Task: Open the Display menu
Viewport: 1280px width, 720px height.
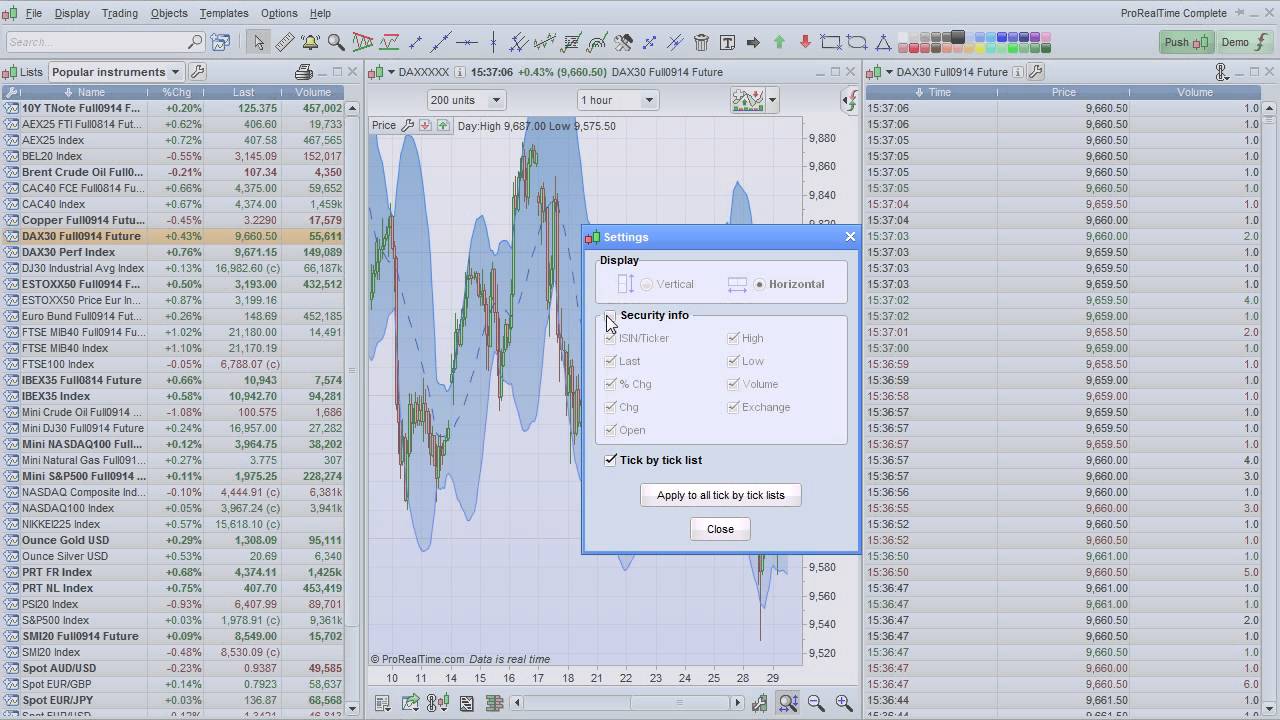Action: click(72, 13)
